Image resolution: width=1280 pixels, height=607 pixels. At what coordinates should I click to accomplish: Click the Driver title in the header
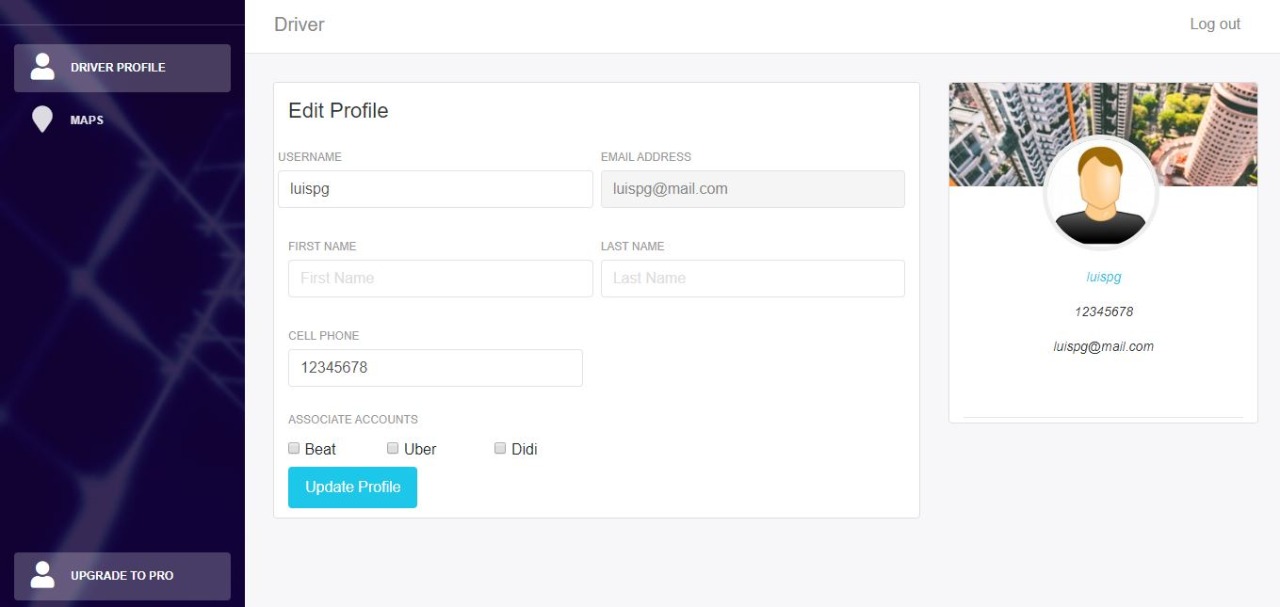pyautogui.click(x=299, y=24)
